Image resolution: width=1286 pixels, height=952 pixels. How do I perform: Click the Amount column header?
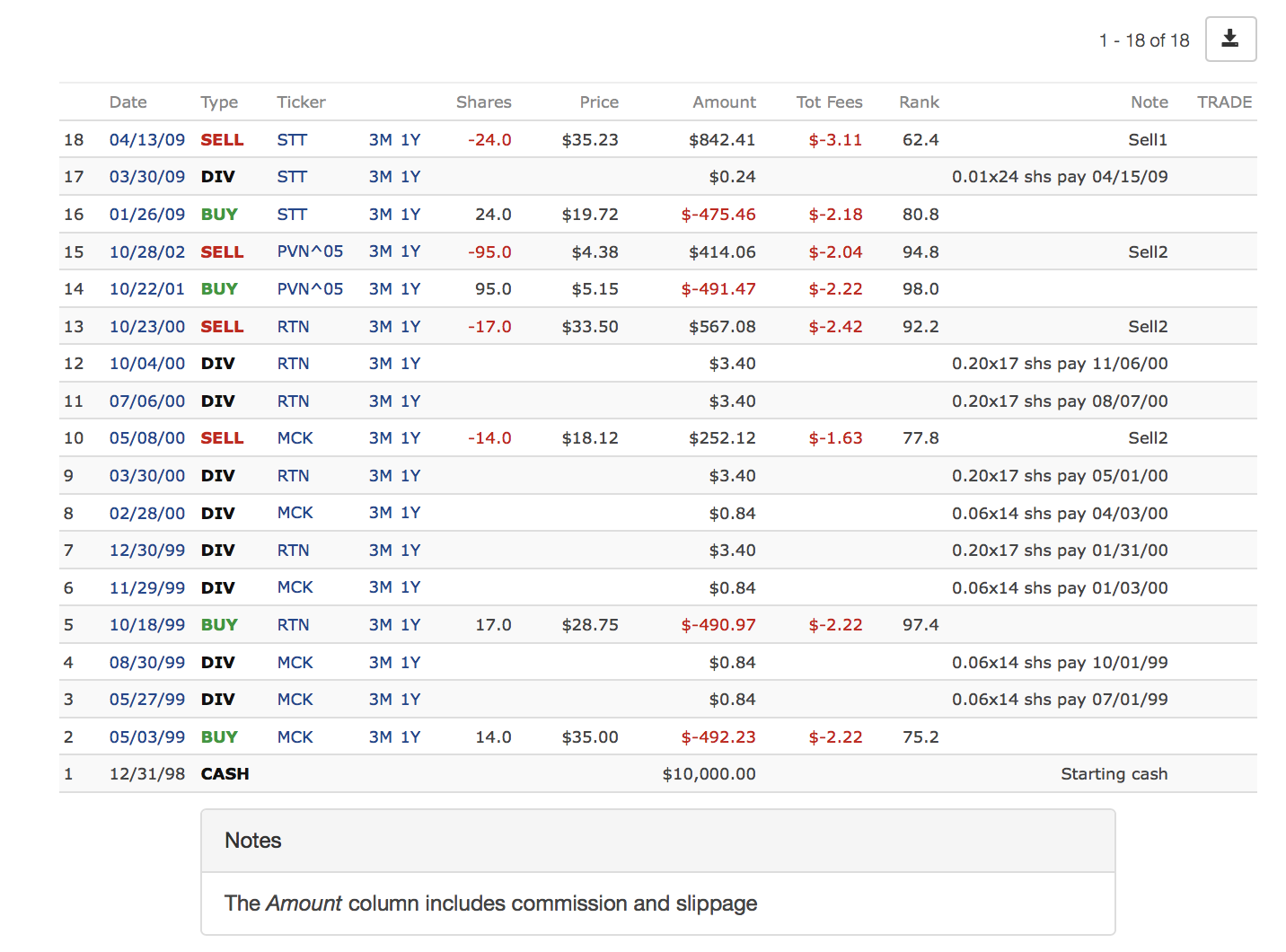coord(724,102)
